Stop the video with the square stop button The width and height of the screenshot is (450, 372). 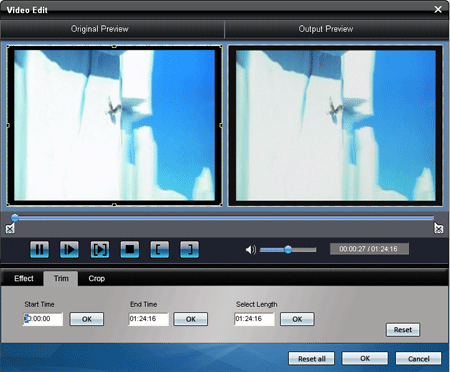coord(130,249)
